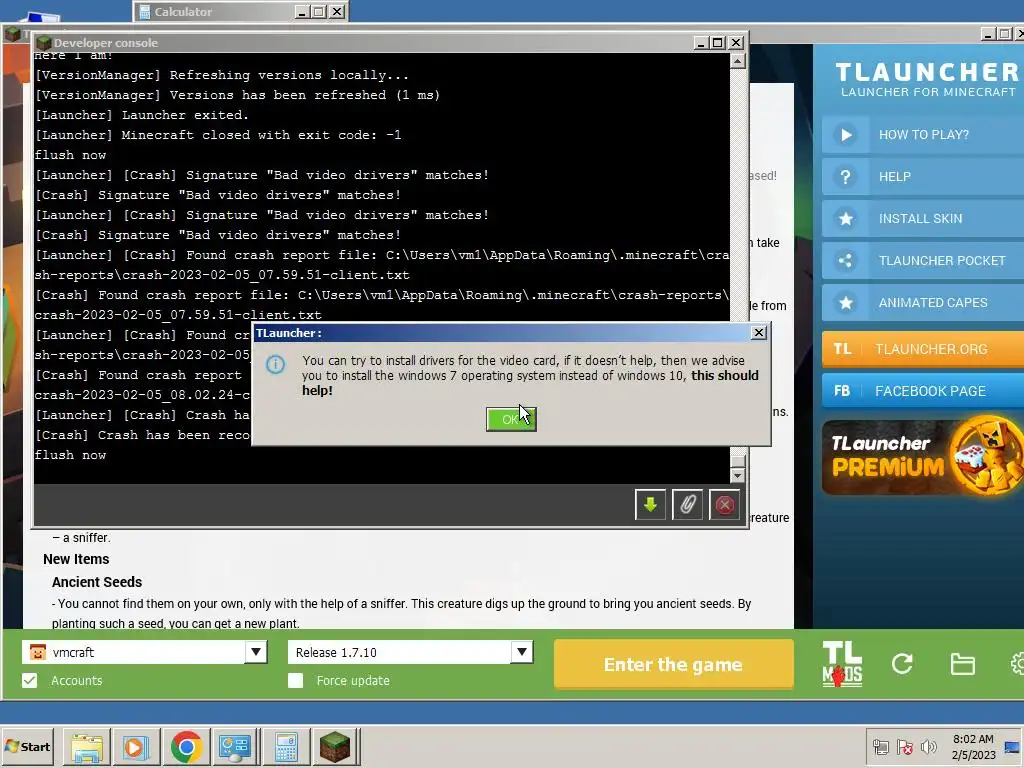Expand the Release 1.7.10 version dropdown

tap(521, 652)
